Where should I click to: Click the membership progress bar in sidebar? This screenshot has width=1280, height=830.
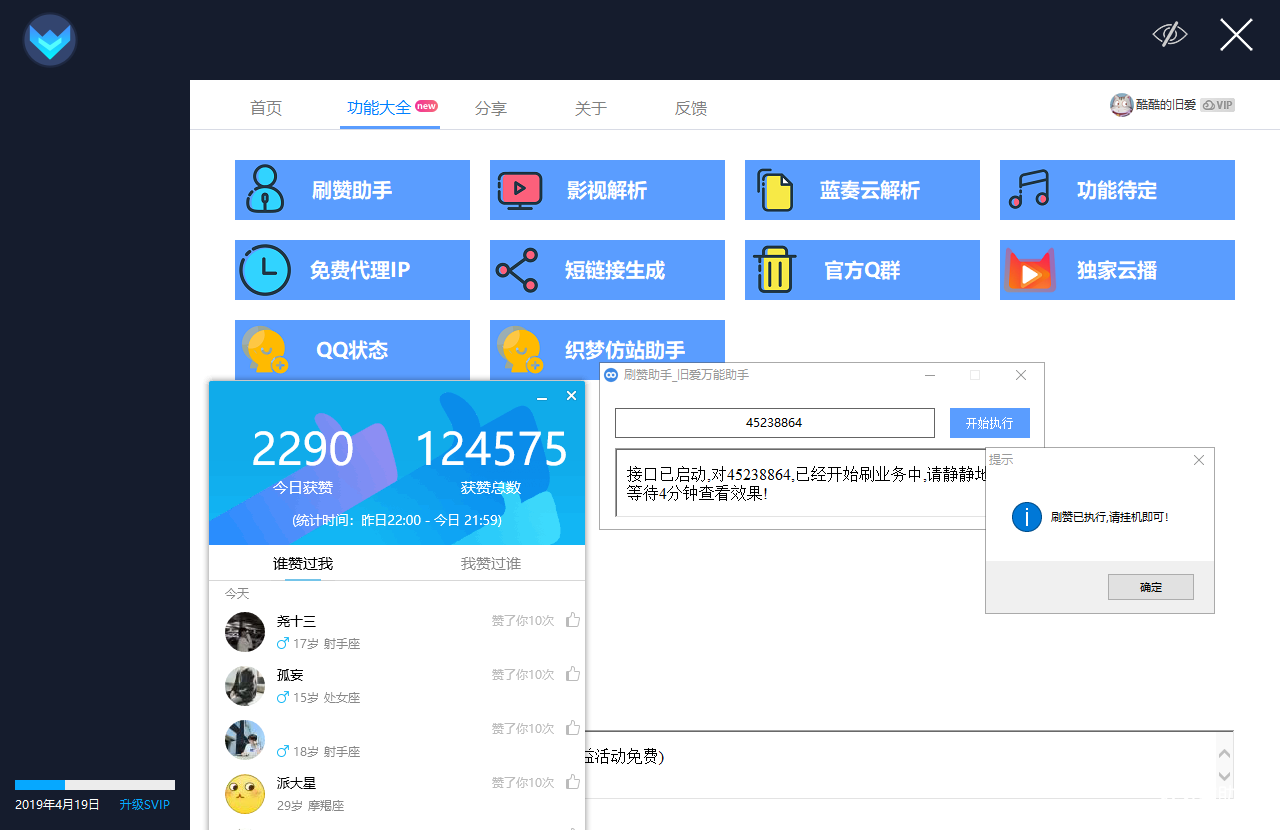(95, 785)
